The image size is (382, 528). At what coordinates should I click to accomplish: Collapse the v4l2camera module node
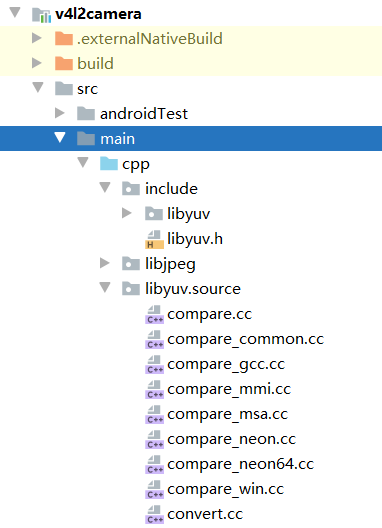[x=15, y=13]
